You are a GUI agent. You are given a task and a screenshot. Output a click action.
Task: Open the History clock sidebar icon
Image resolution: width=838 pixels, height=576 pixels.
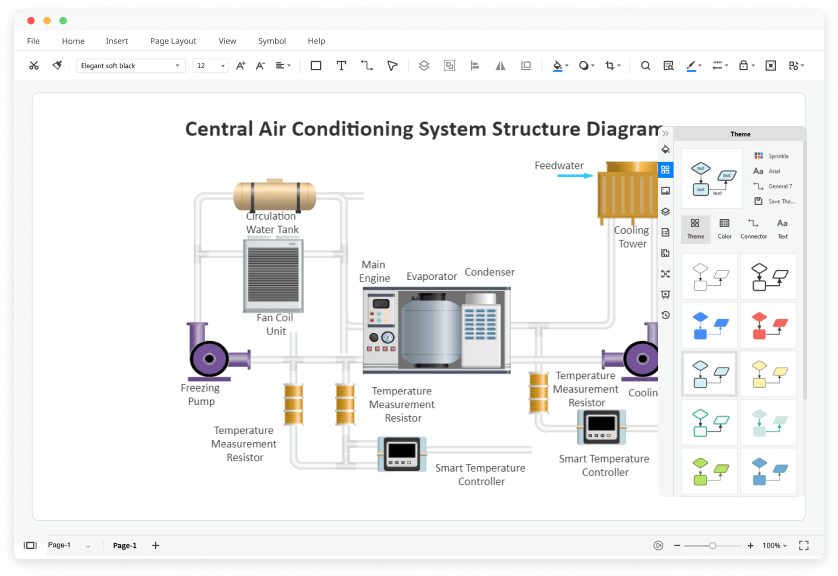665,315
